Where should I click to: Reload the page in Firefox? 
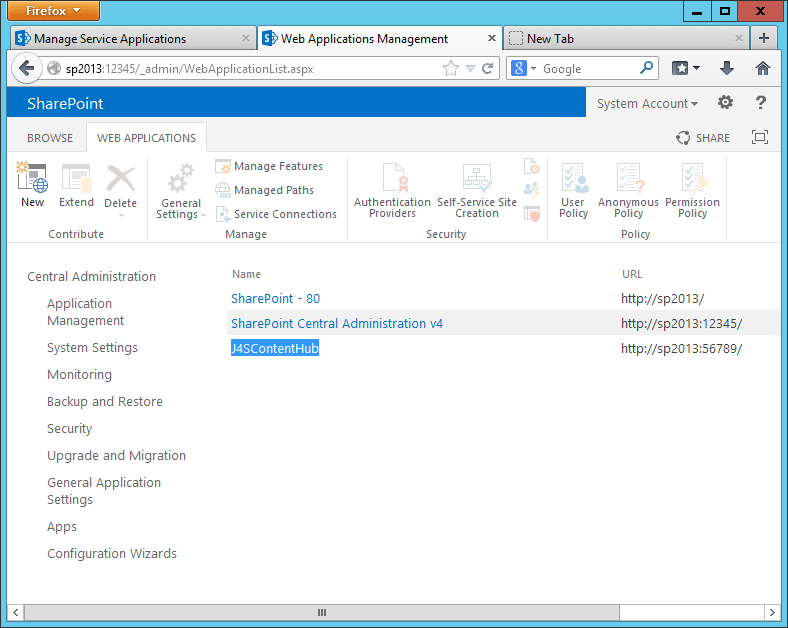click(x=487, y=68)
